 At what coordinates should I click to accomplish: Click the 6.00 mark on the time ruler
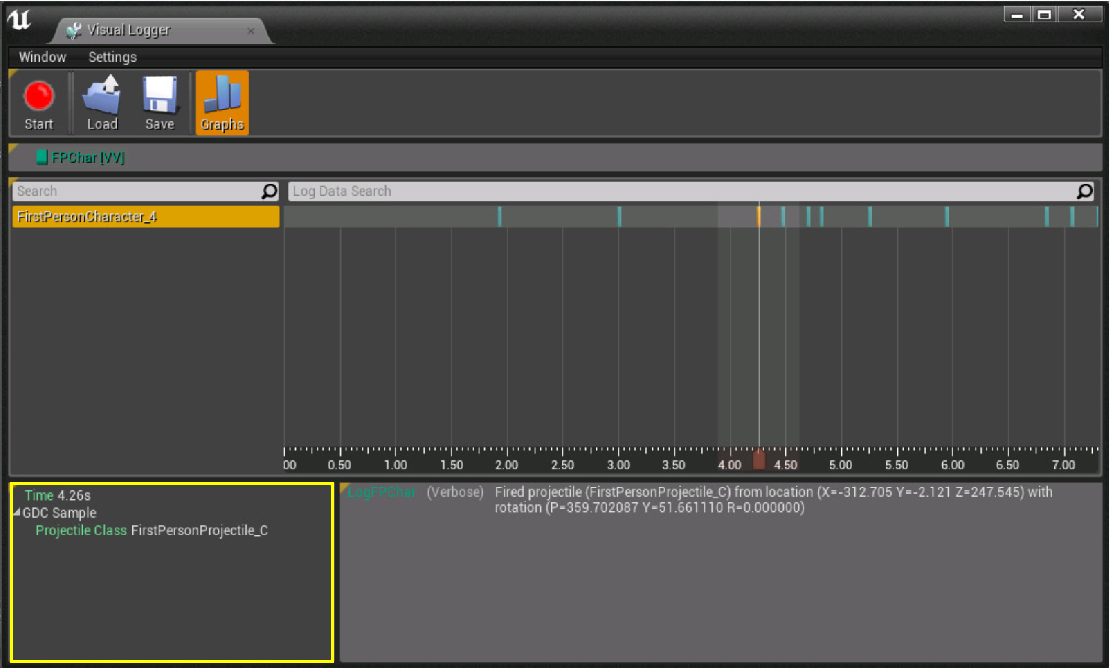coord(952,465)
